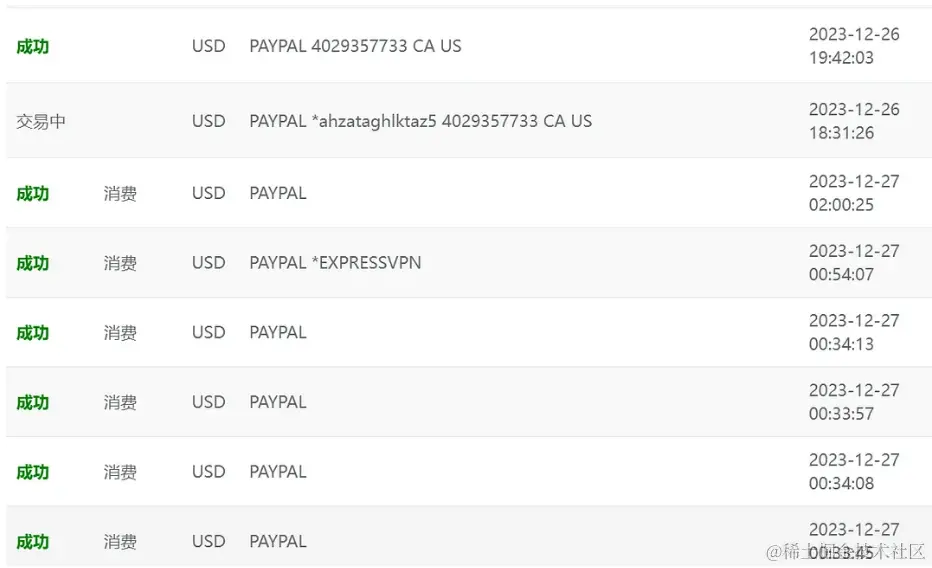Screen dimensions: 932x568
Task: Click timestamp 2023-12-26 19:42:03
Action: 854,46
